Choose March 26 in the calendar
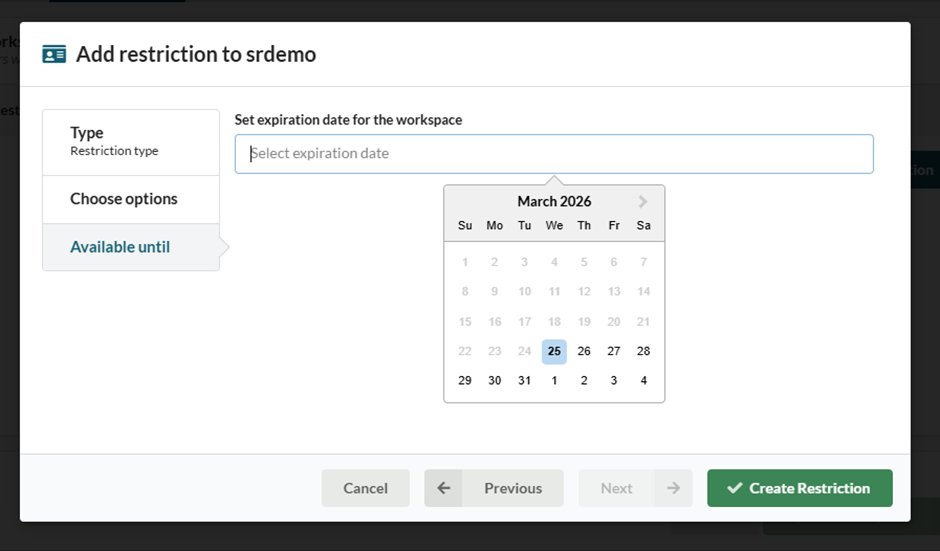 coord(584,351)
